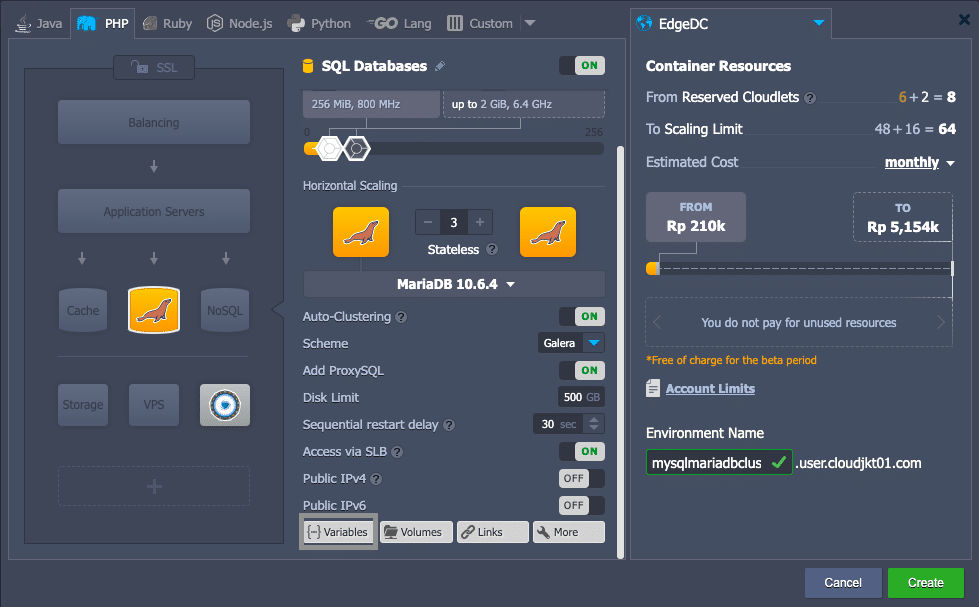Enable Public IPv4 switch
Viewport: 979px width, 607px height.
[x=581, y=478]
